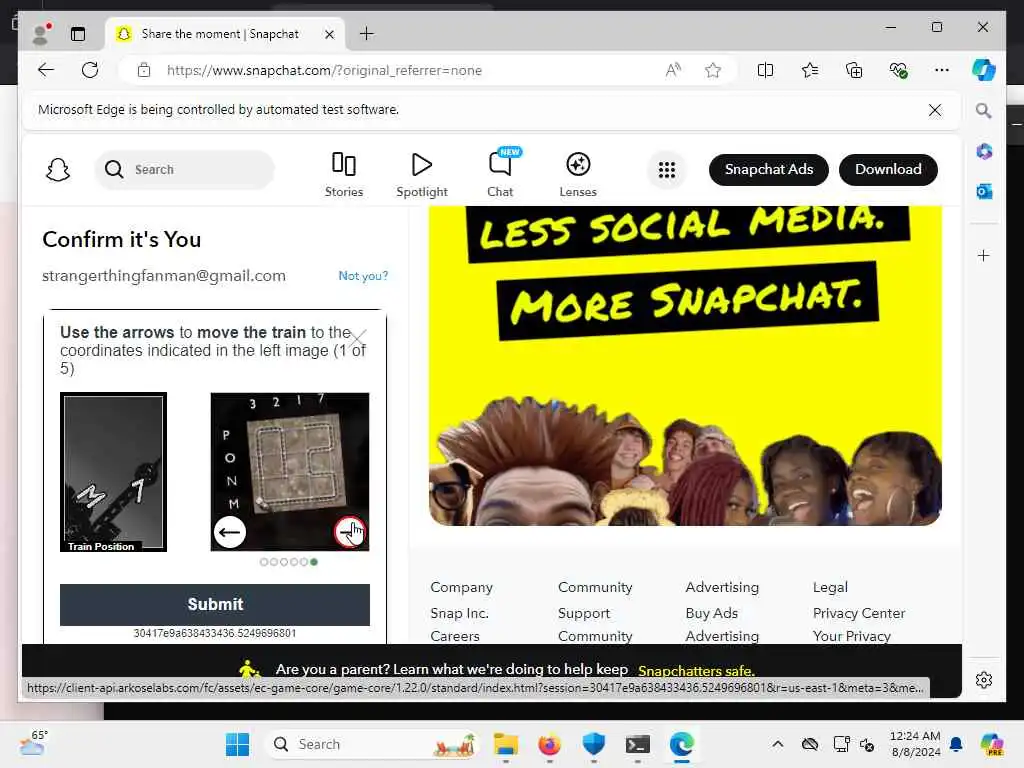1024x768 pixels.
Task: Click the Buy Ads footer link
Action: pyautogui.click(x=711, y=613)
